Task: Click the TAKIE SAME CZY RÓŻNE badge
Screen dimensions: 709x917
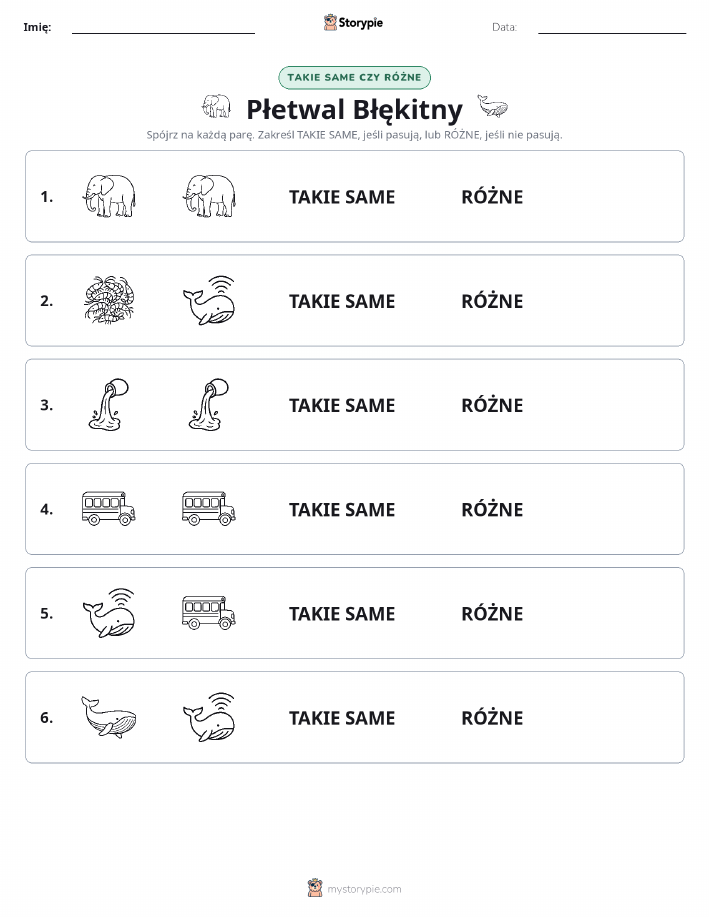Action: coord(354,77)
